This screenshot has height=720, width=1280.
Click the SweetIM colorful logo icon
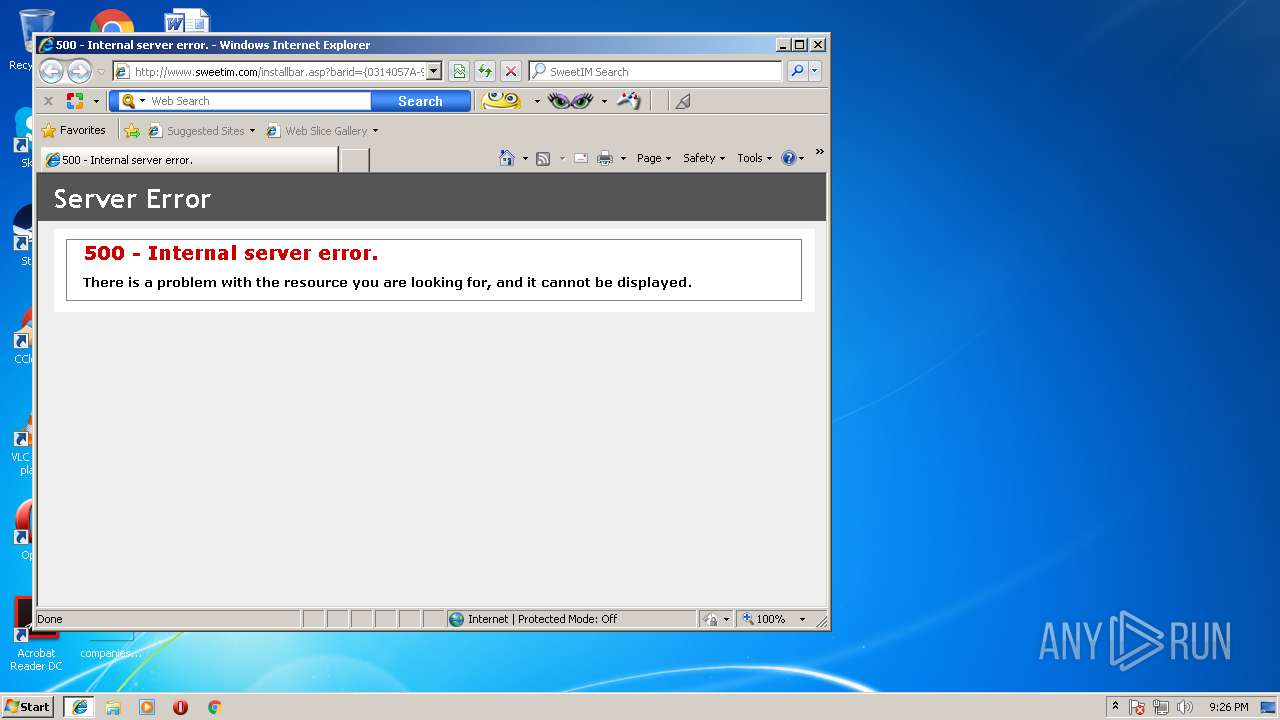pyautogui.click(x=75, y=101)
